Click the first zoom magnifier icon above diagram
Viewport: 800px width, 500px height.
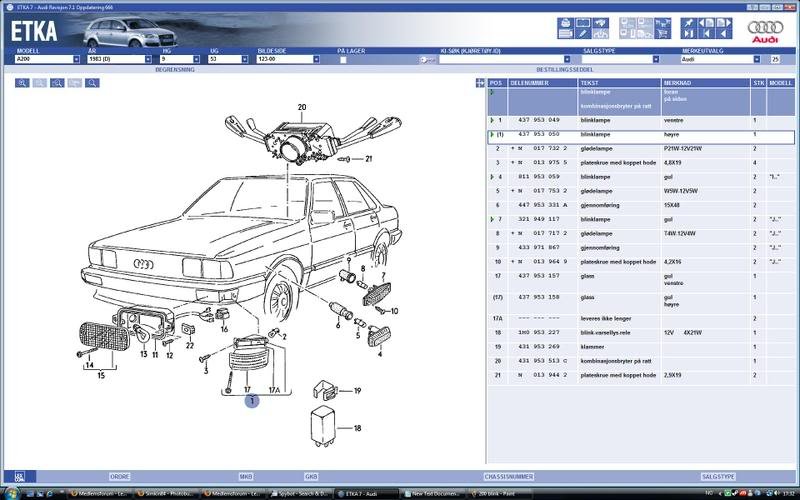[22, 83]
